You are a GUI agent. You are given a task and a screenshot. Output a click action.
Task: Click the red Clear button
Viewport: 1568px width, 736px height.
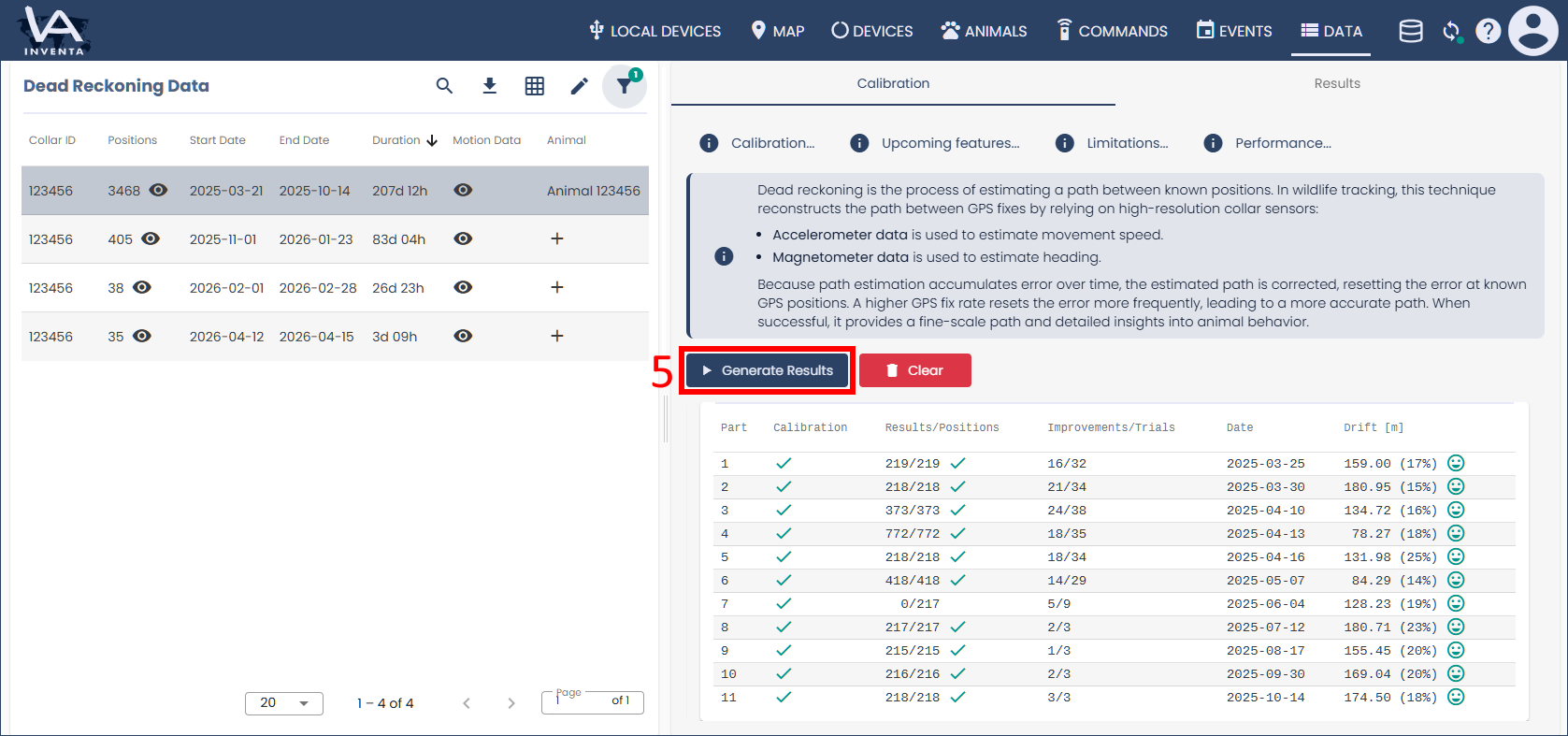click(915, 370)
